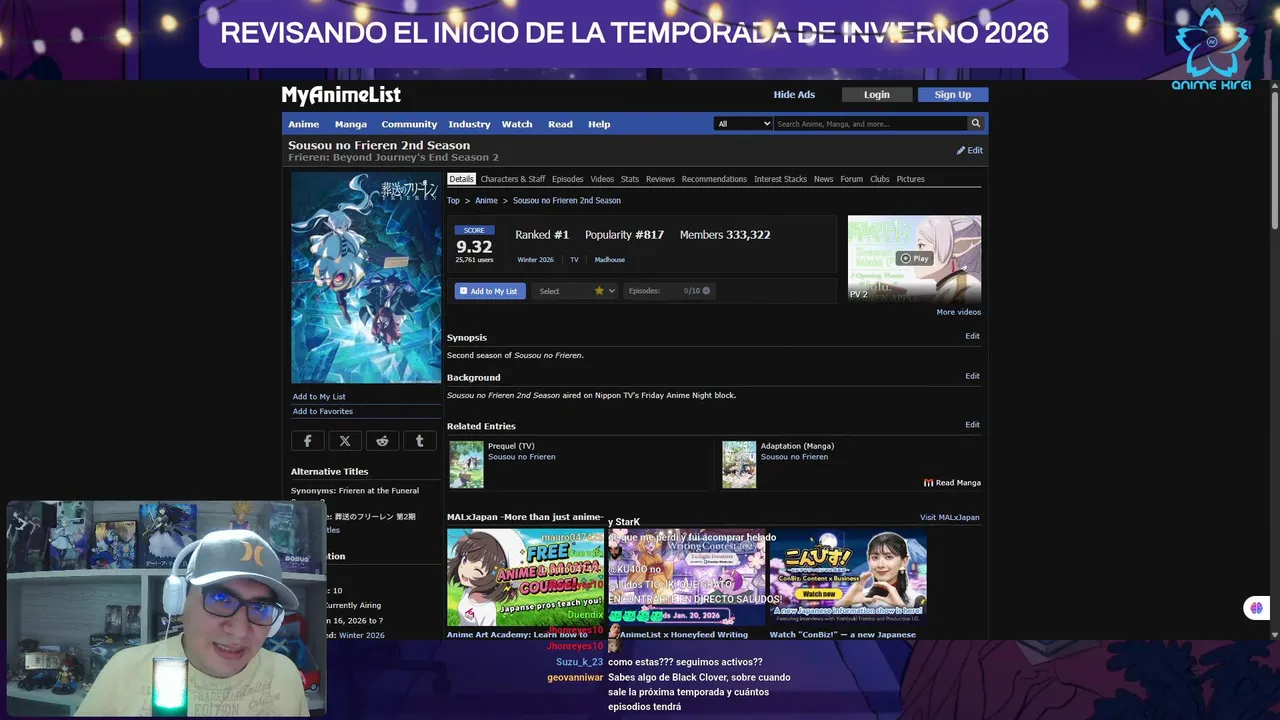Switch to Recommendations tab
This screenshot has width=1280, height=720.
714,179
